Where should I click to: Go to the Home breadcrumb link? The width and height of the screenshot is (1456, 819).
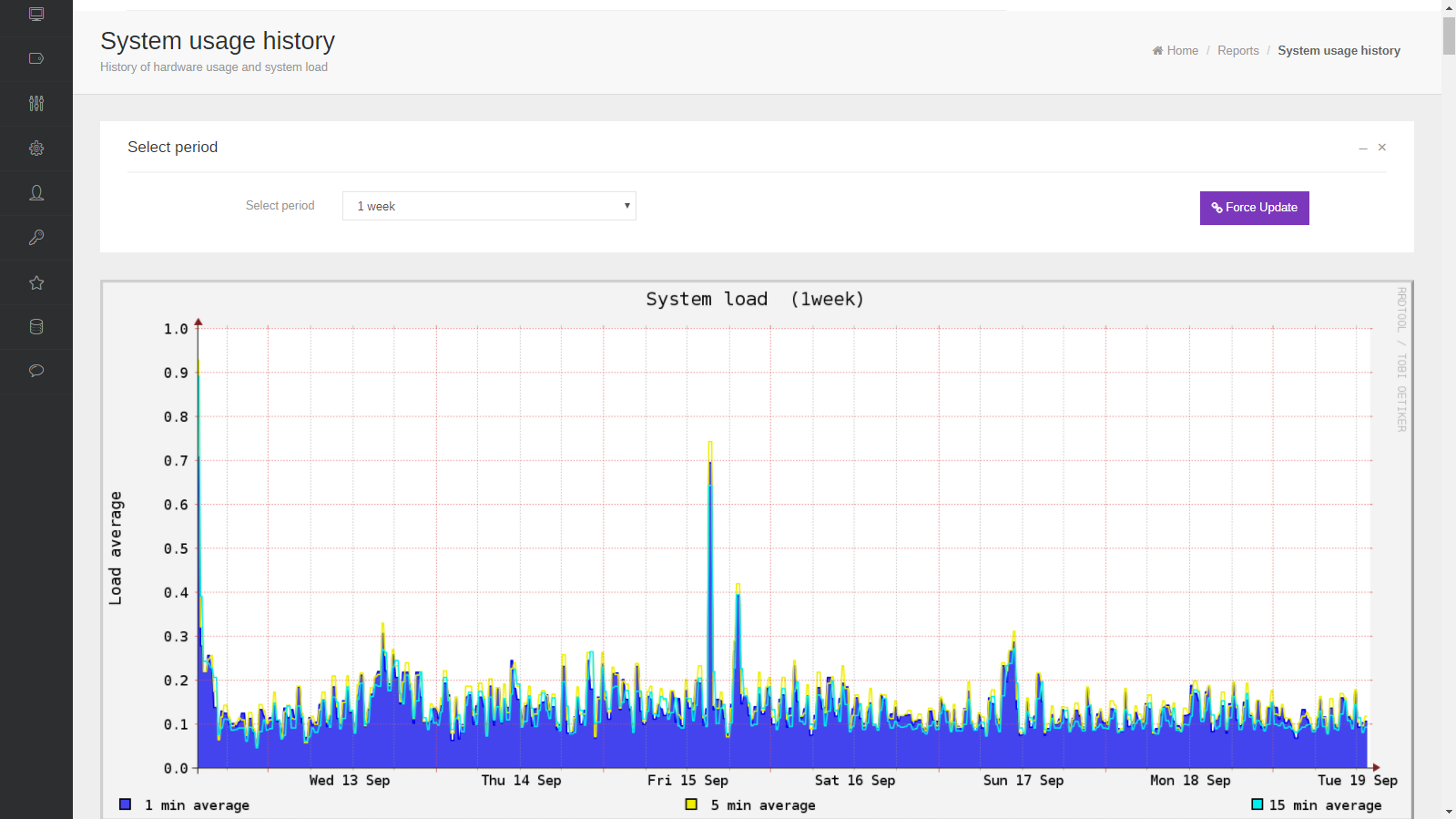pyautogui.click(x=1176, y=51)
